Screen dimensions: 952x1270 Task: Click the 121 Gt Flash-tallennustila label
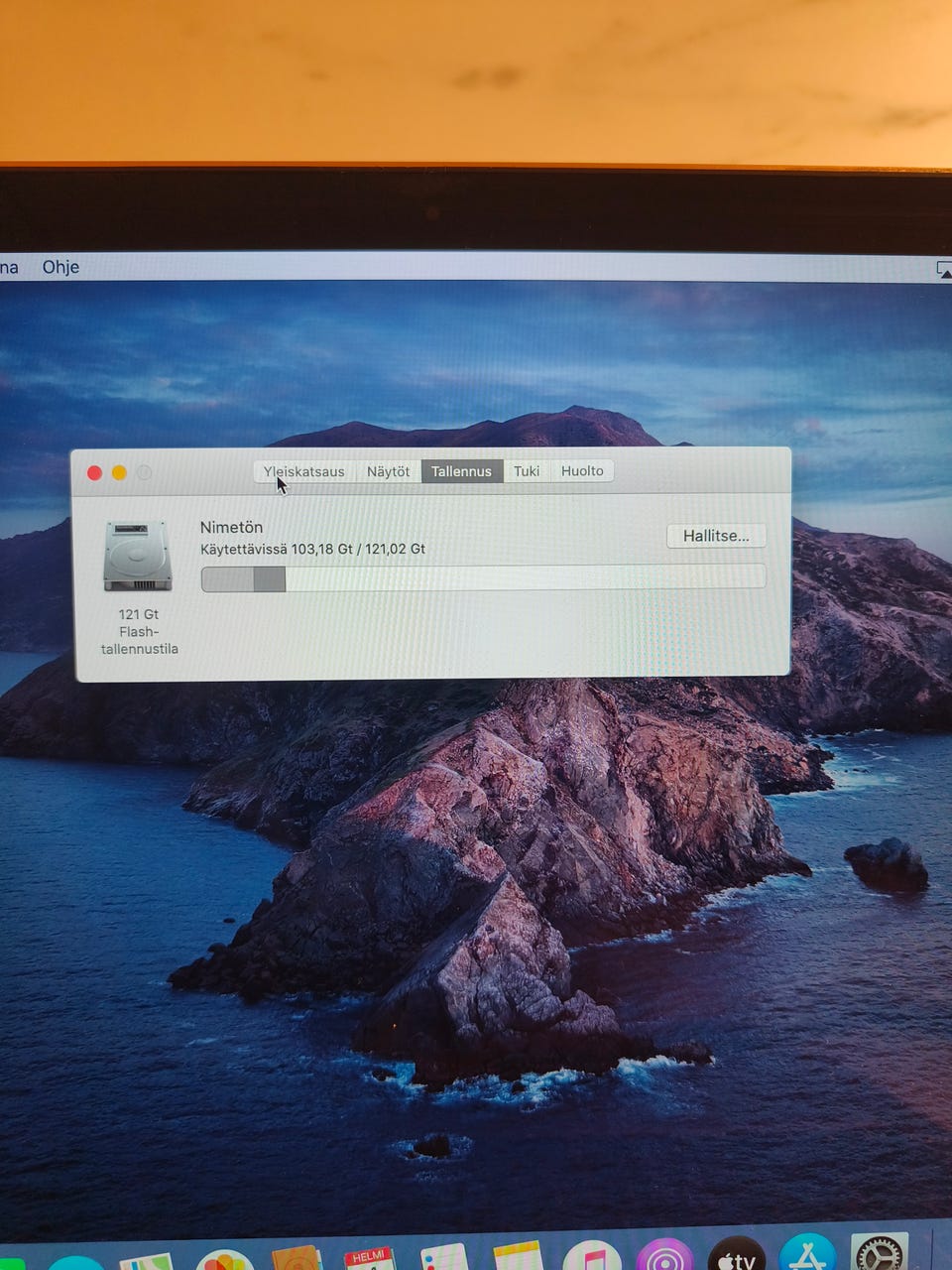139,631
